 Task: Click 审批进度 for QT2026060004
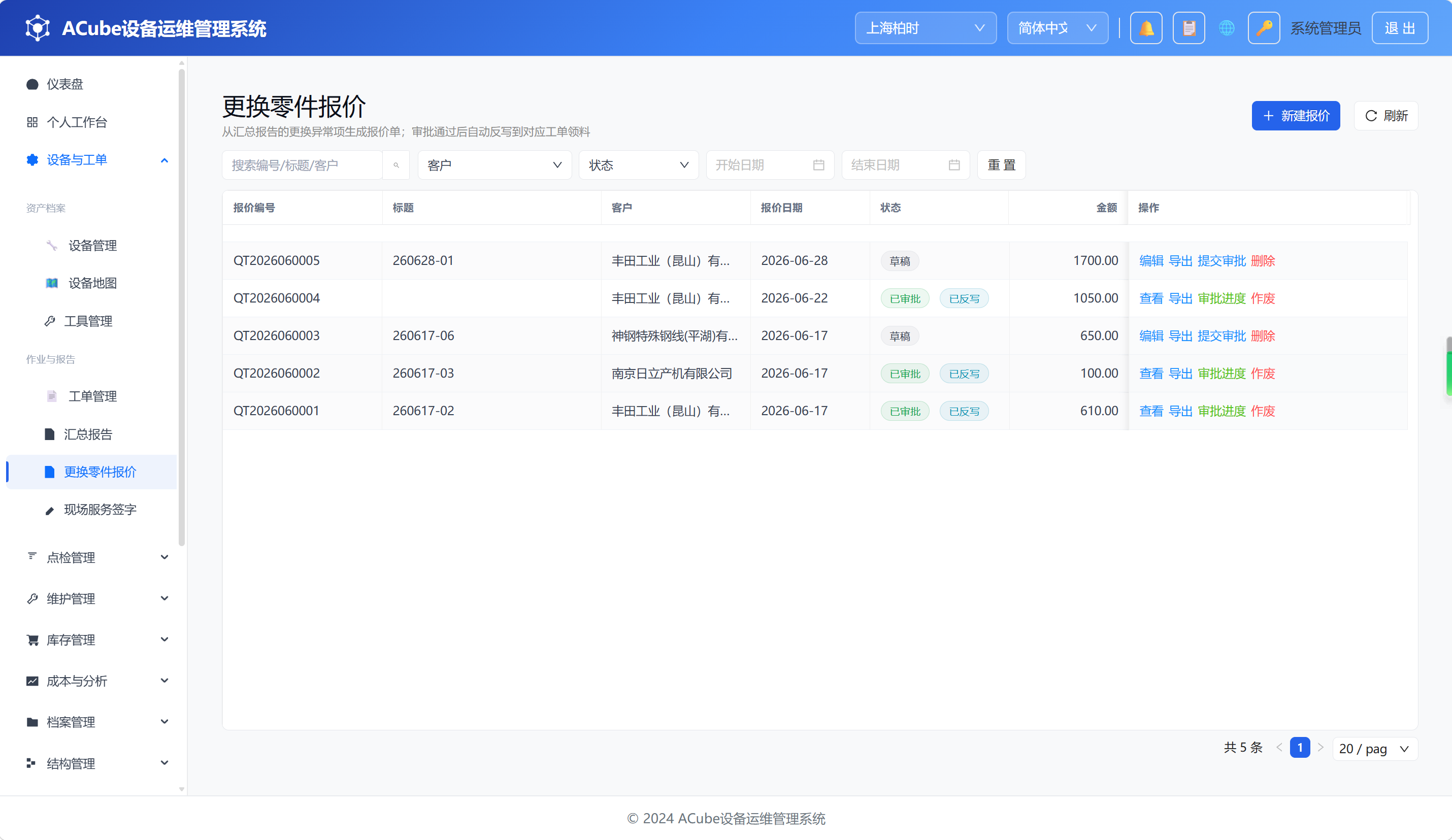pos(1222,298)
